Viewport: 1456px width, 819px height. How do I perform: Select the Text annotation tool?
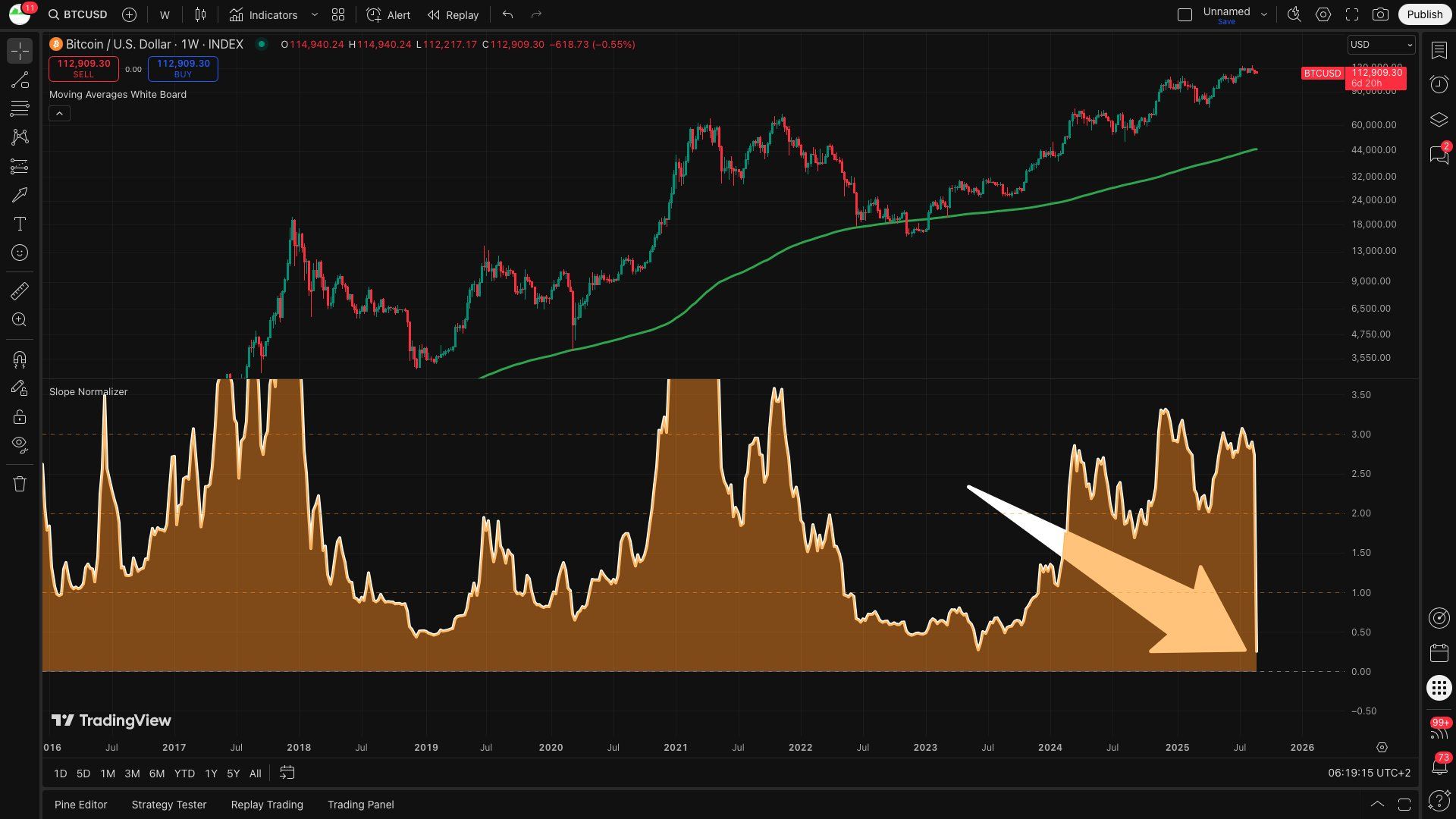click(x=20, y=224)
